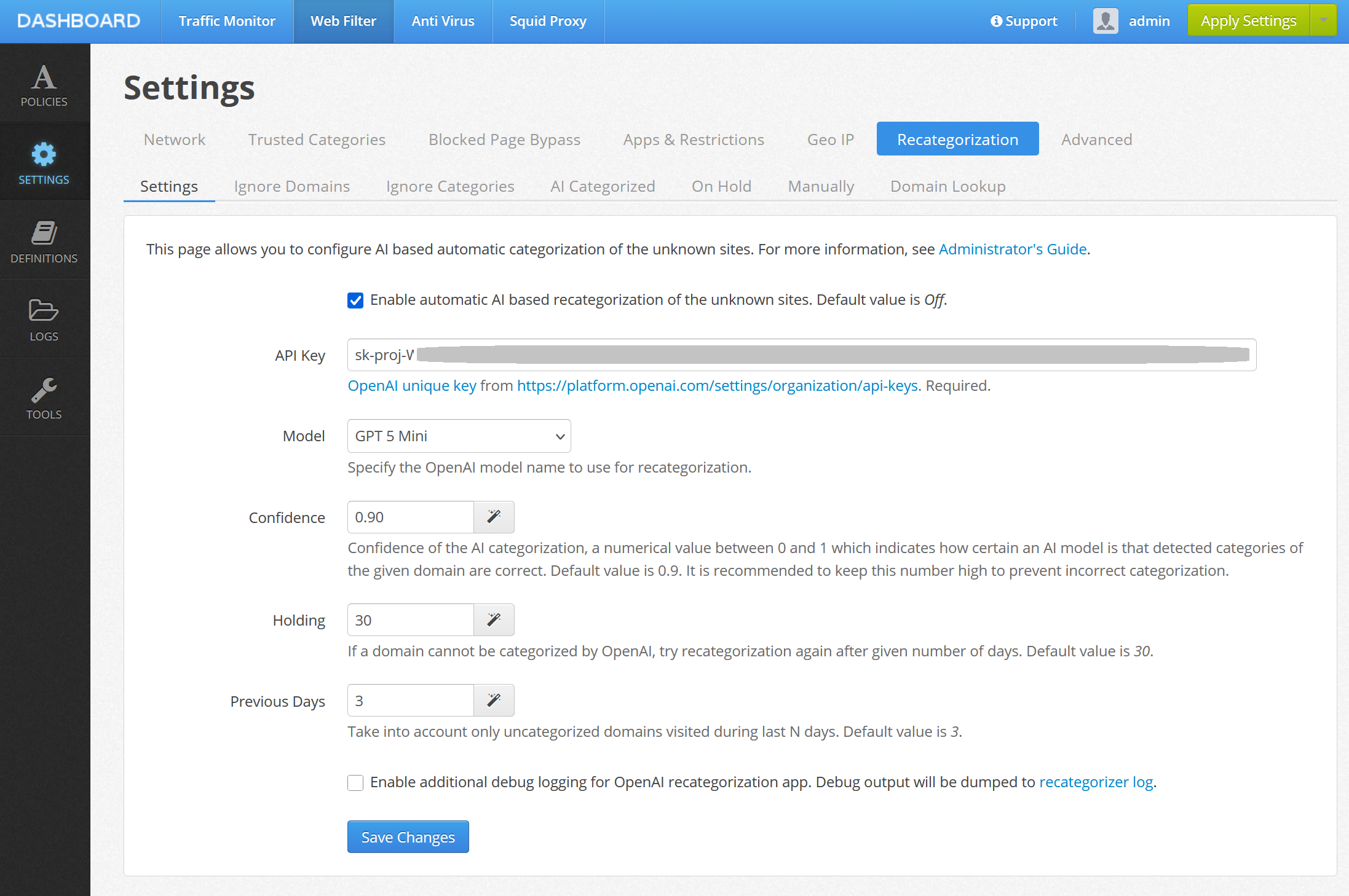This screenshot has width=1349, height=896.
Task: Click the Apply Settings button
Action: pyautogui.click(x=1248, y=20)
